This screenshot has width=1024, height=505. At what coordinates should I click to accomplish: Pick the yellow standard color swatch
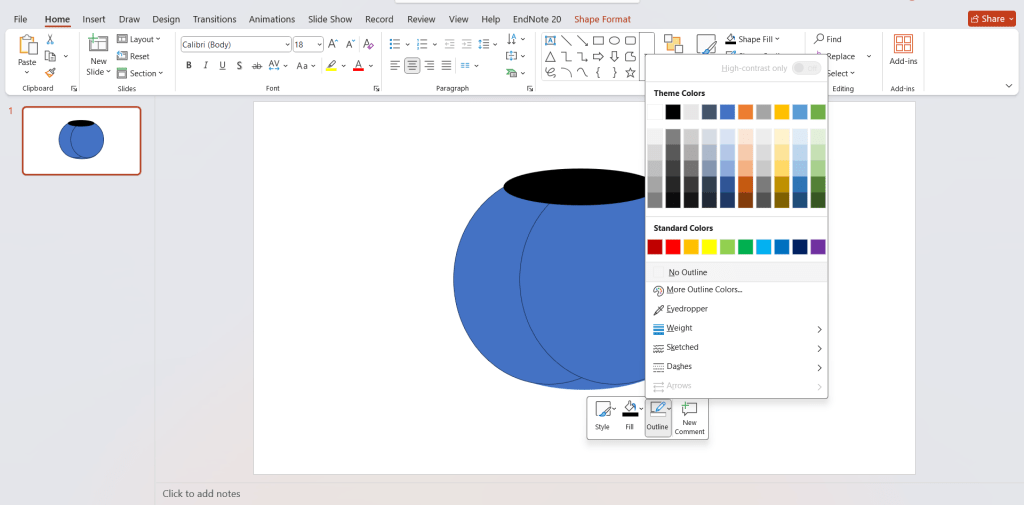pyautogui.click(x=709, y=247)
